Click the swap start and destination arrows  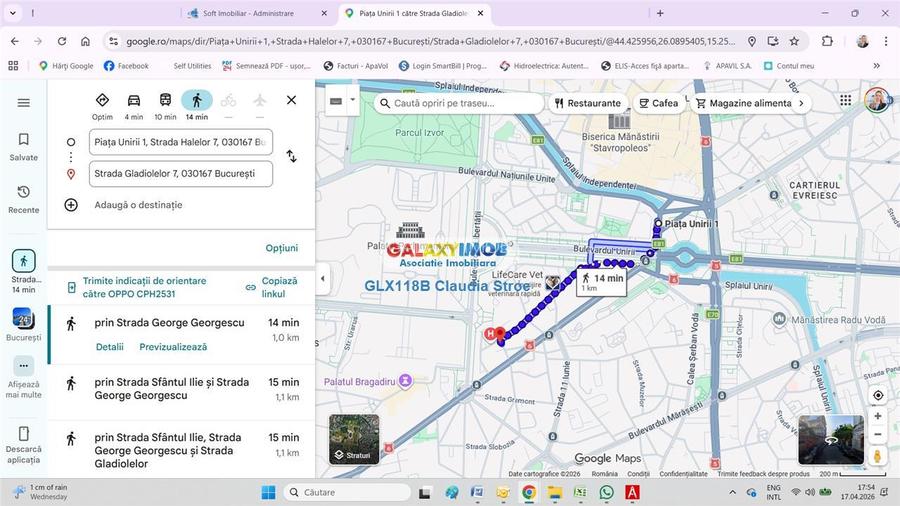[291, 157]
